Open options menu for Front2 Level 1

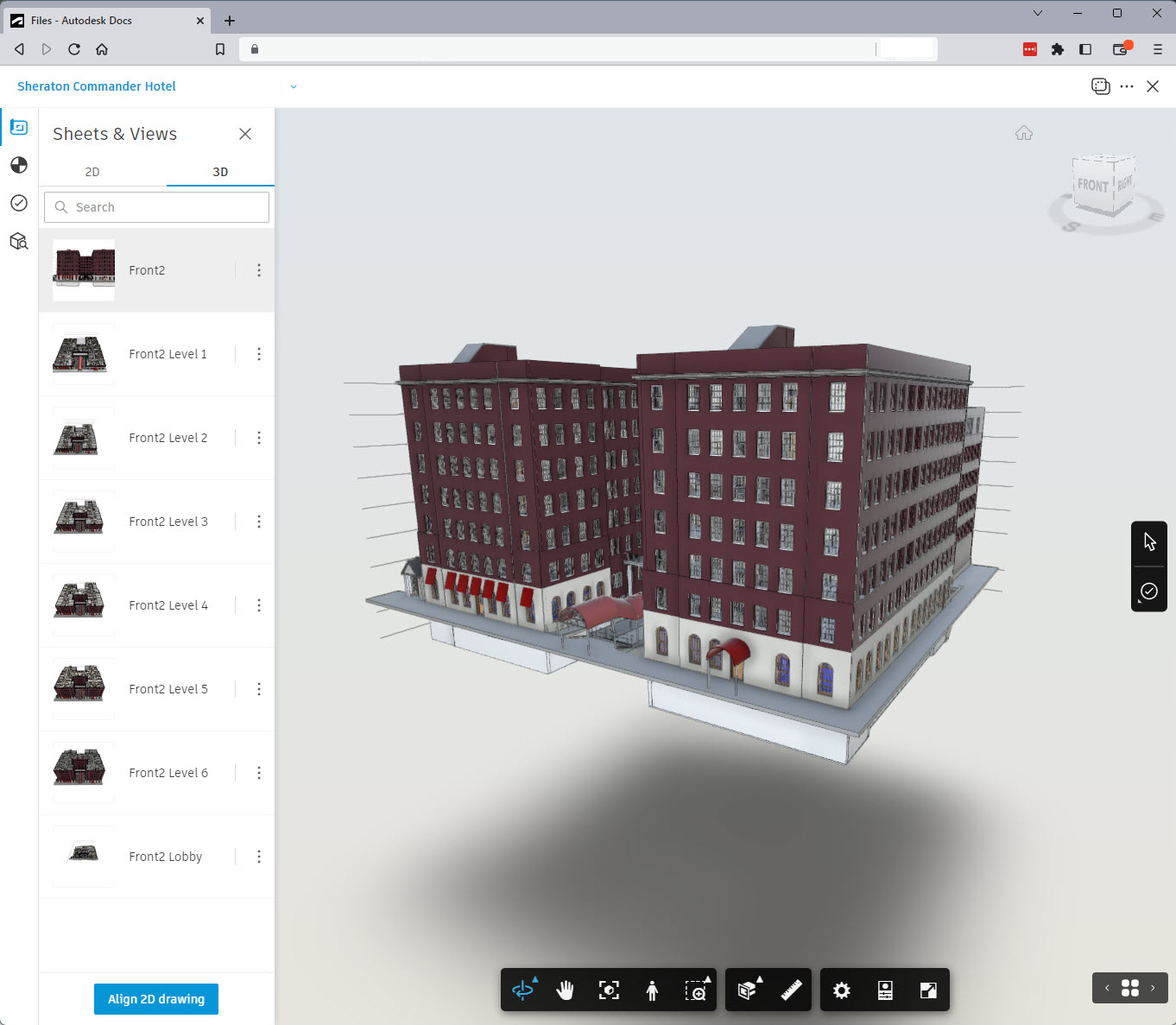tap(259, 354)
